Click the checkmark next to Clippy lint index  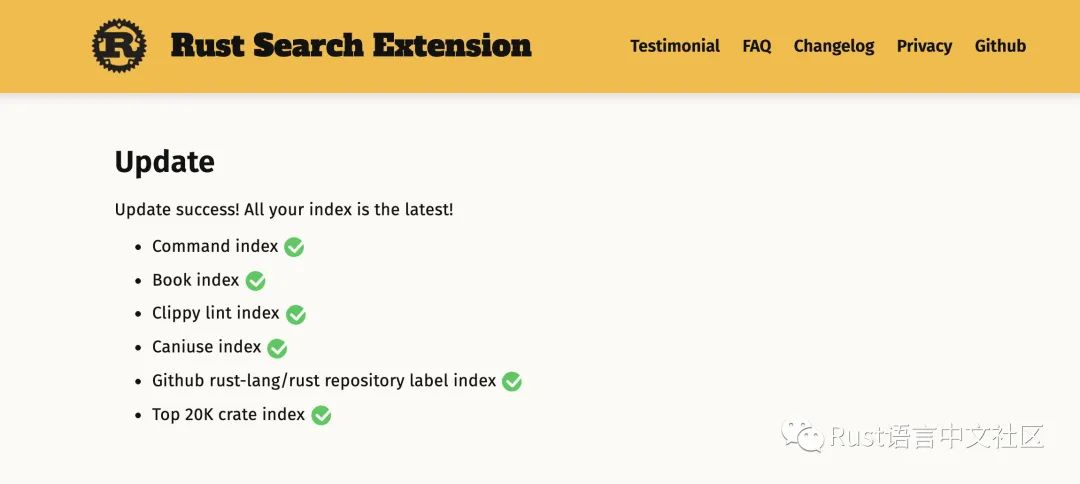pos(296,314)
